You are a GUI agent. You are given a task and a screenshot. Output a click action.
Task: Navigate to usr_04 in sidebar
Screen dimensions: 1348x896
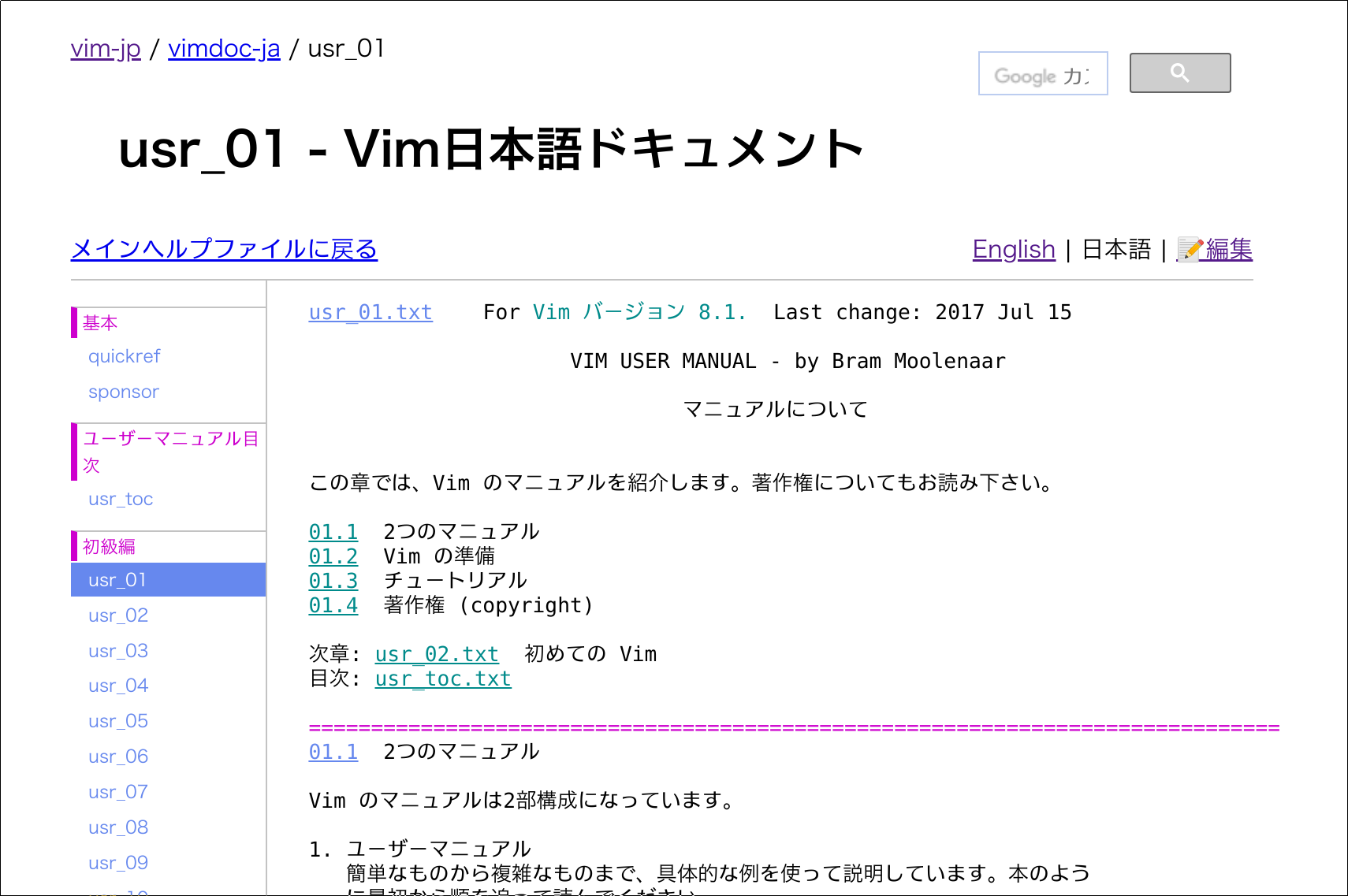(118, 686)
